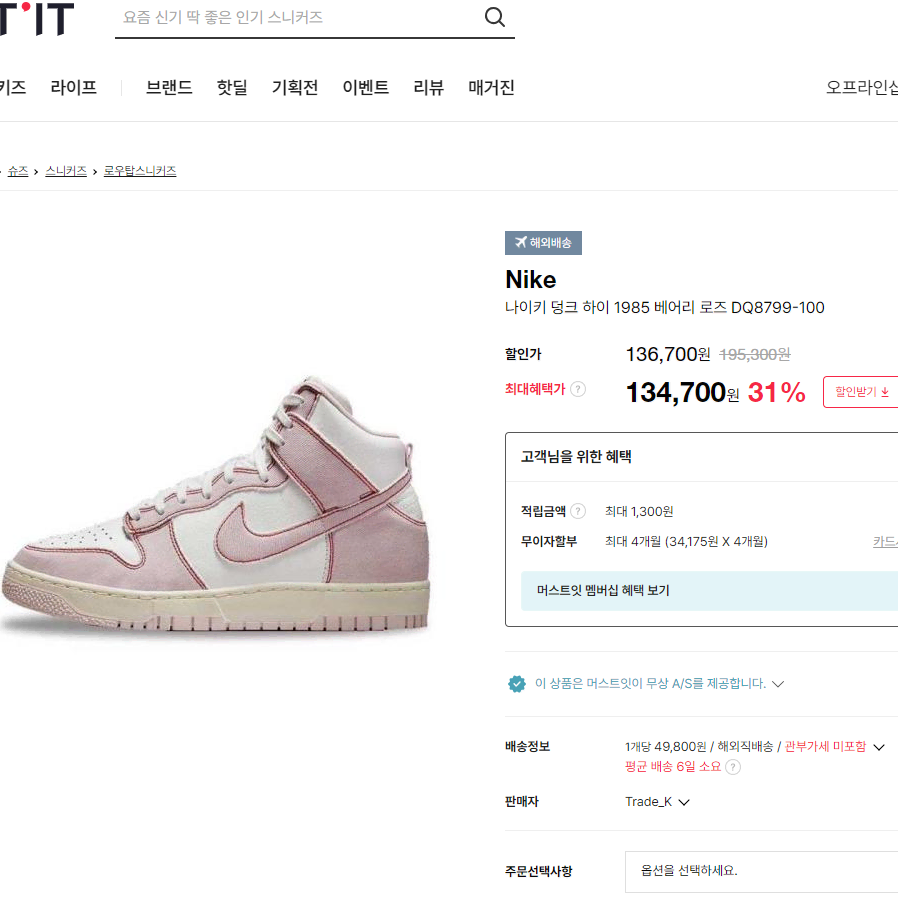Expand the 배송정보 shipping details chevron
Screen dimensions: 898x898
(x=879, y=747)
